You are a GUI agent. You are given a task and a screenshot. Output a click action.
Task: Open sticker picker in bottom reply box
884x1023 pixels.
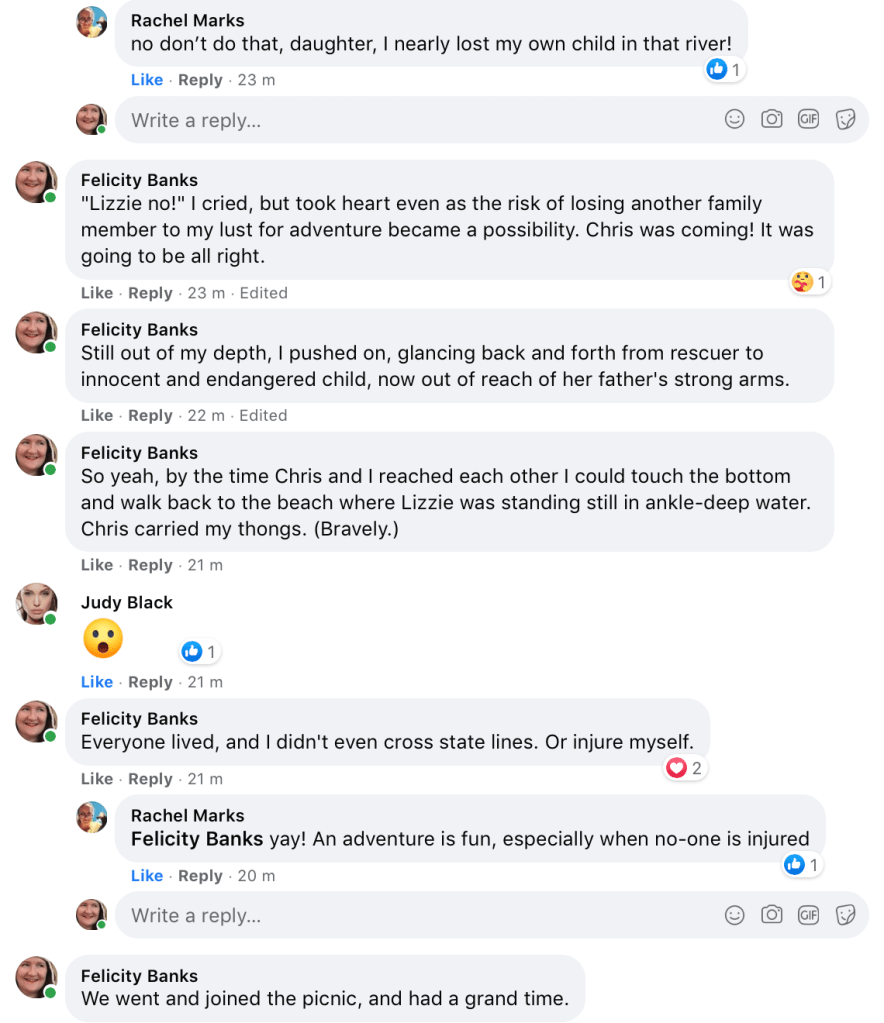point(845,915)
